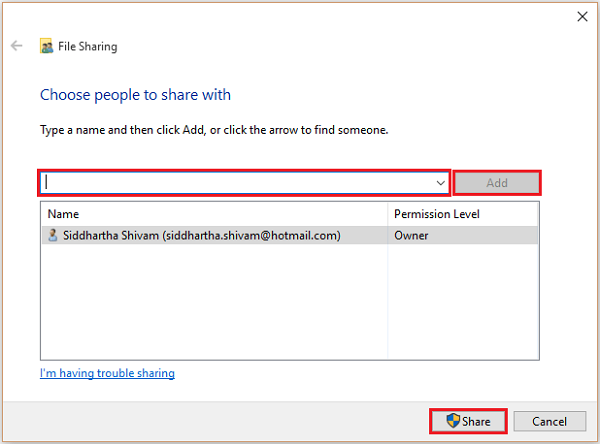Open the Owner permission level cell
The width and height of the screenshot is (600, 445).
412,236
